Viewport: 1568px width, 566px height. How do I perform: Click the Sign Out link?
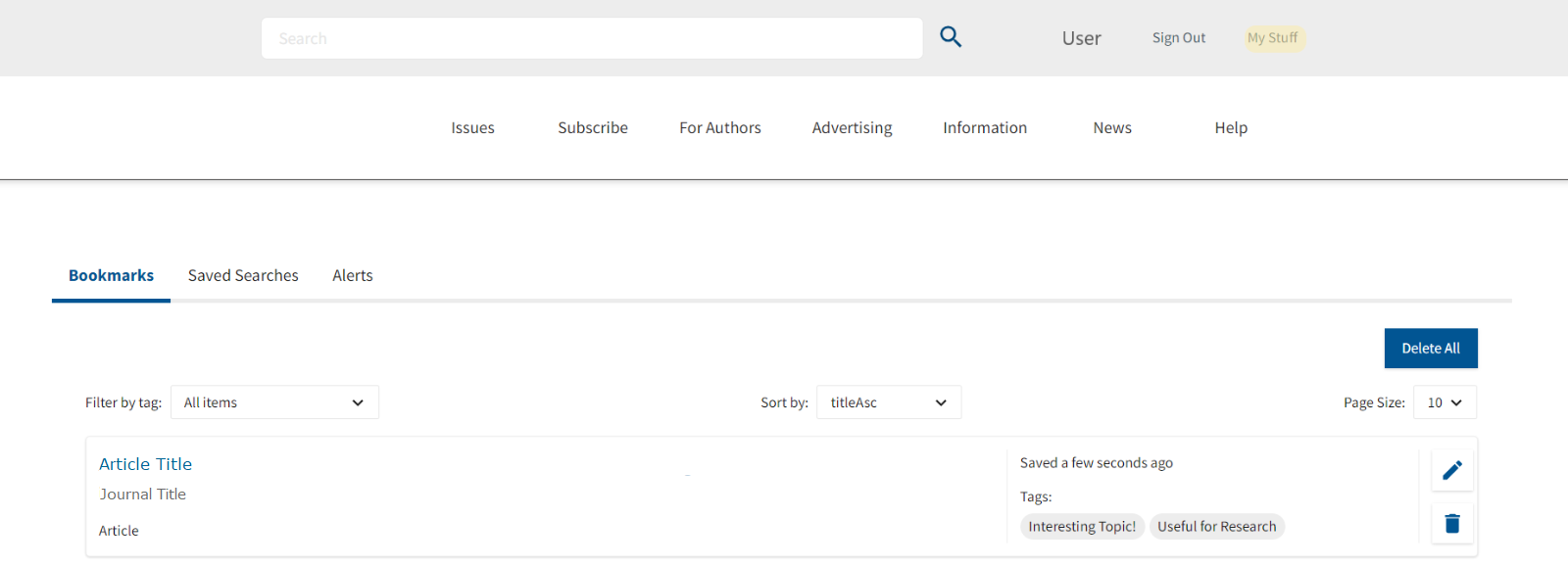point(1178,38)
